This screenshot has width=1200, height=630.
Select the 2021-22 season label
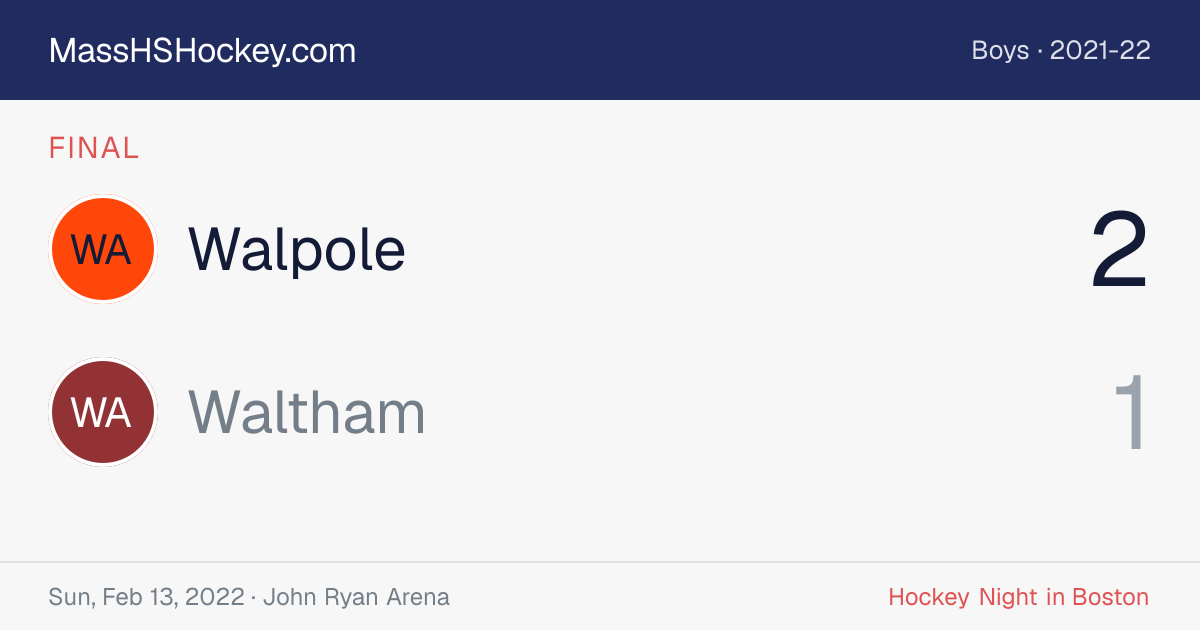click(x=1100, y=50)
